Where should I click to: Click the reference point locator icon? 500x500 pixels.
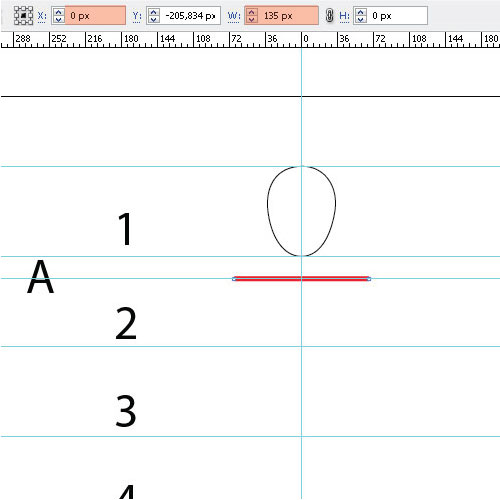(23, 16)
